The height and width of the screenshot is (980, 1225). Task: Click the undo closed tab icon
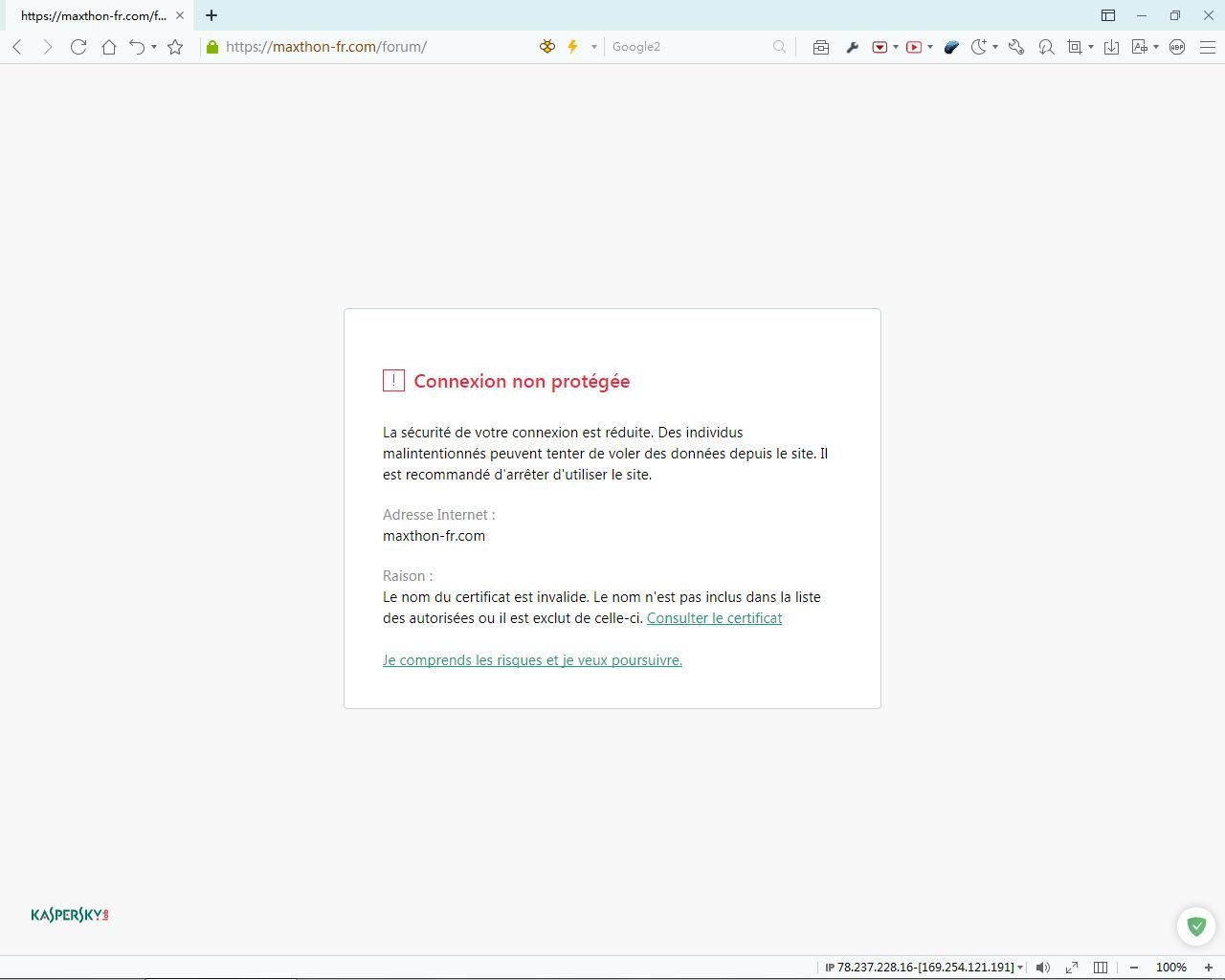(x=138, y=47)
